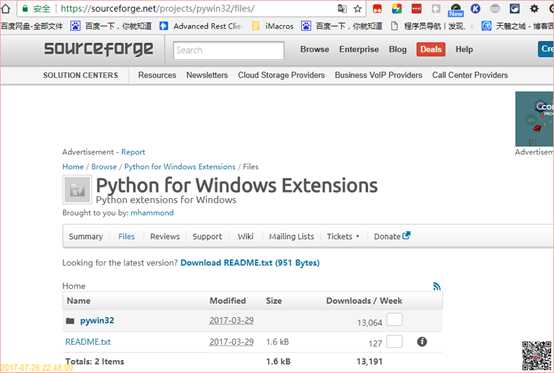Open Cloud Storage Providers link
The height and width of the screenshot is (373, 554).
tap(281, 75)
